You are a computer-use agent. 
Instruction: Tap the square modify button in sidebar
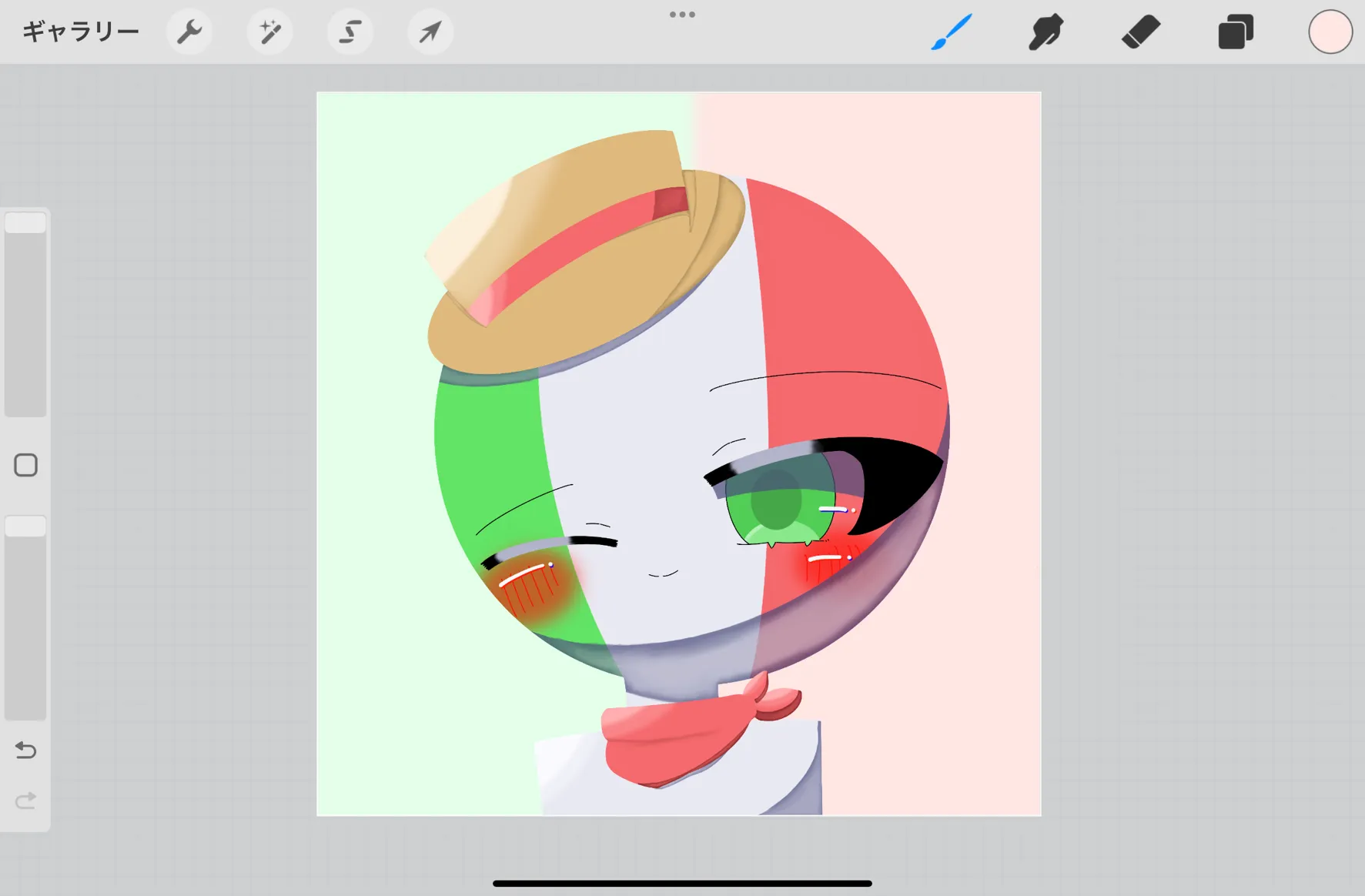(25, 465)
